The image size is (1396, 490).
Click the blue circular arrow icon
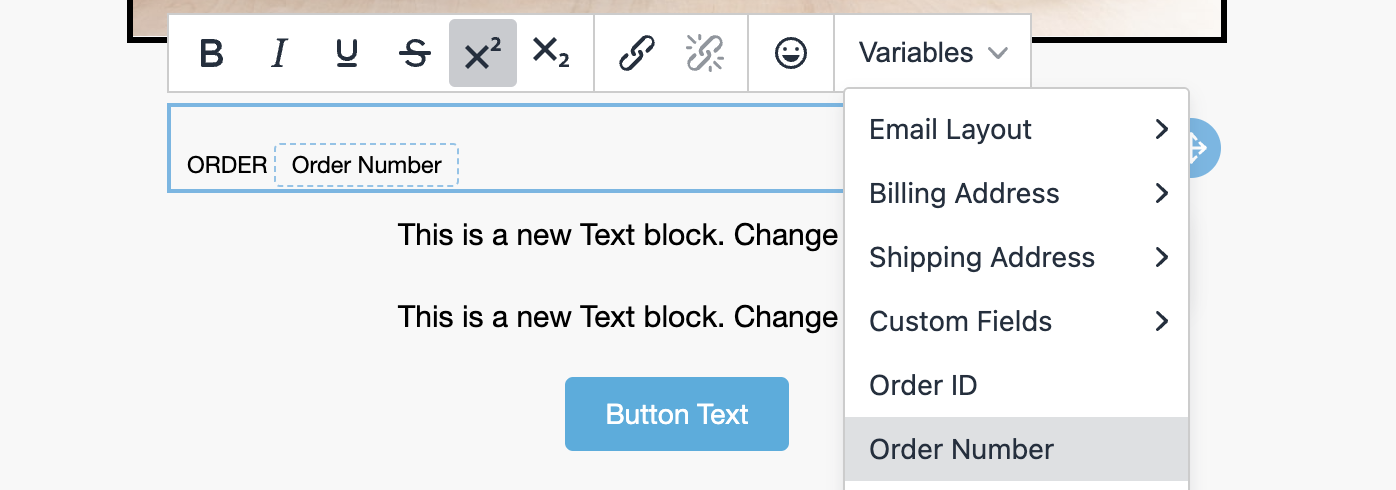[1198, 148]
